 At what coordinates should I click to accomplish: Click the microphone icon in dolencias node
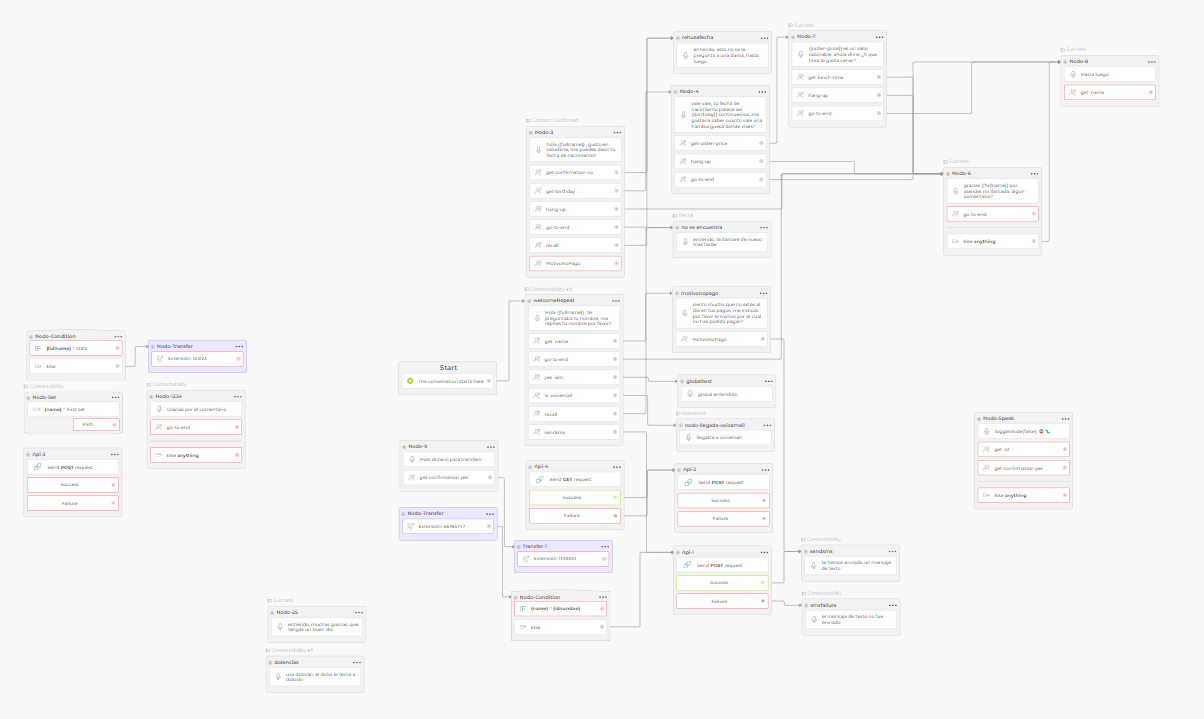pyautogui.click(x=279, y=677)
